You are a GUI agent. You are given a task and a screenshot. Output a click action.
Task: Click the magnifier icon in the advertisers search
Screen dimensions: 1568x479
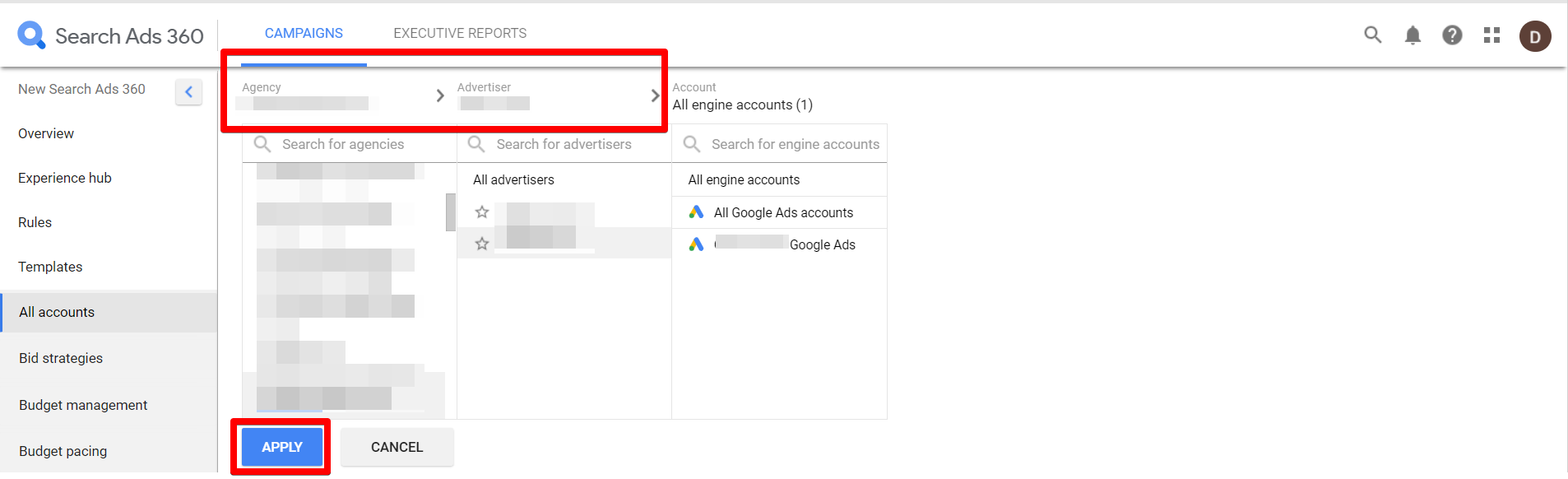coord(476,144)
